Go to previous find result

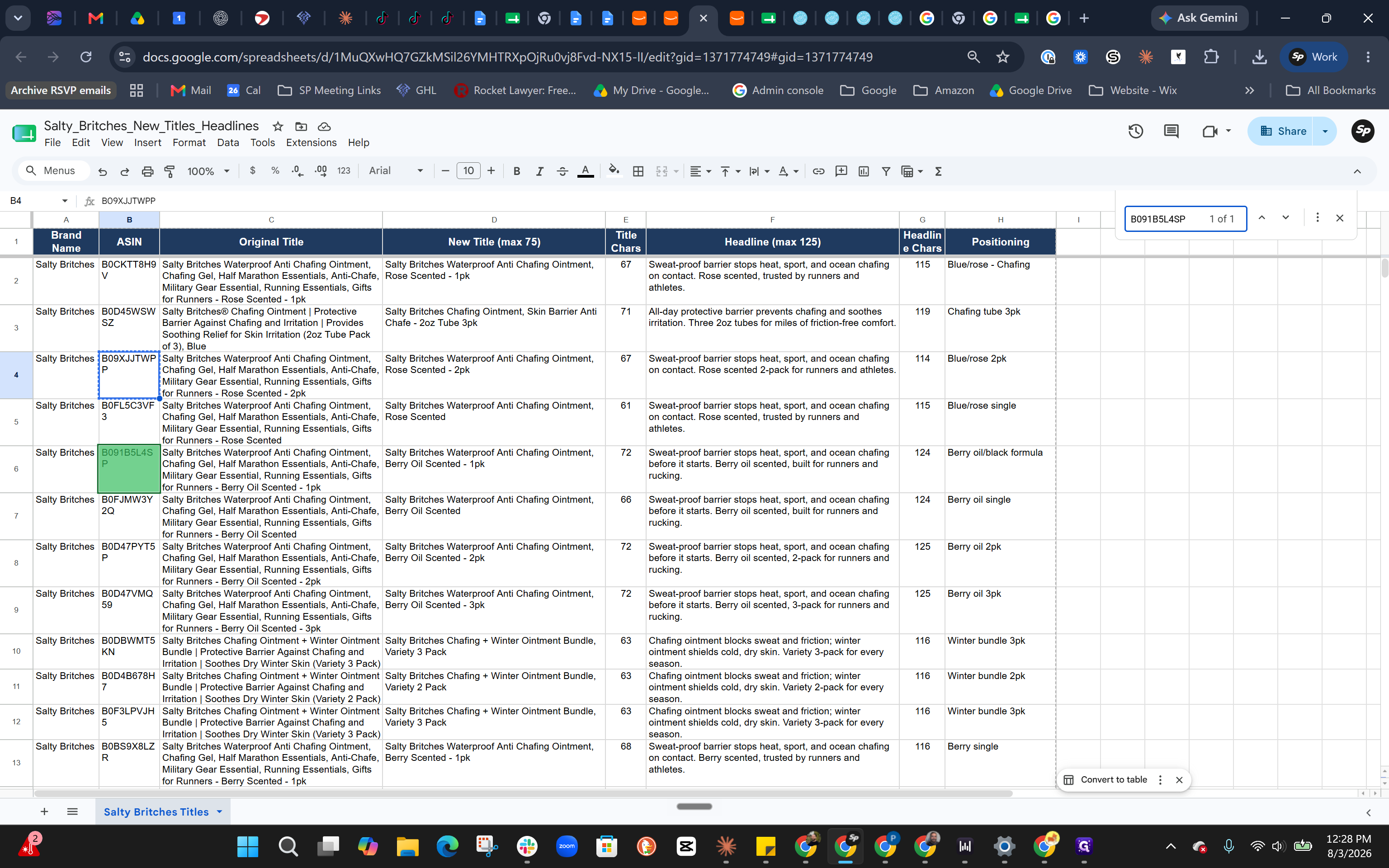point(1261,217)
